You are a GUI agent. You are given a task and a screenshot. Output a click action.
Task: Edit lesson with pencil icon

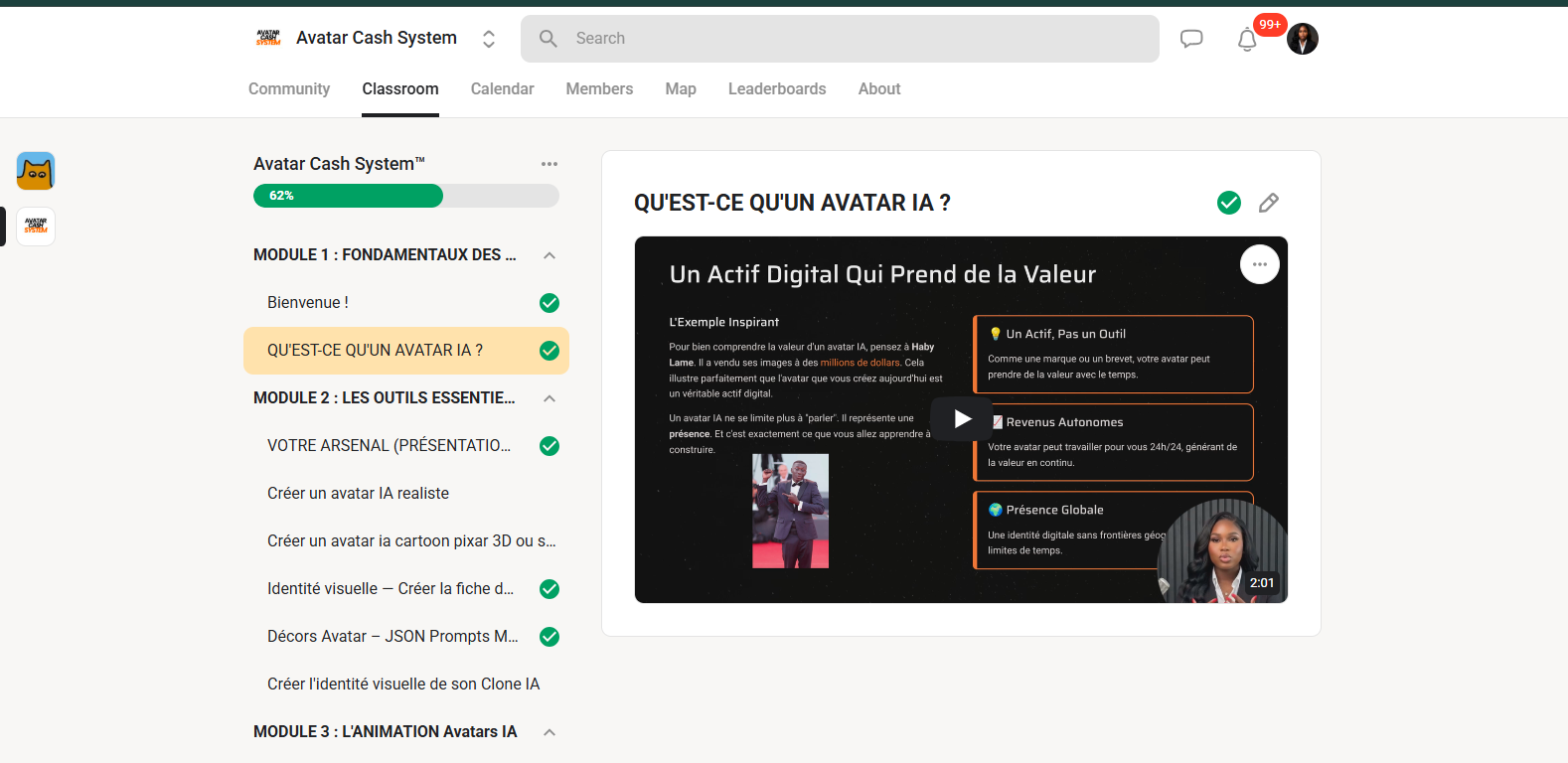(1269, 203)
